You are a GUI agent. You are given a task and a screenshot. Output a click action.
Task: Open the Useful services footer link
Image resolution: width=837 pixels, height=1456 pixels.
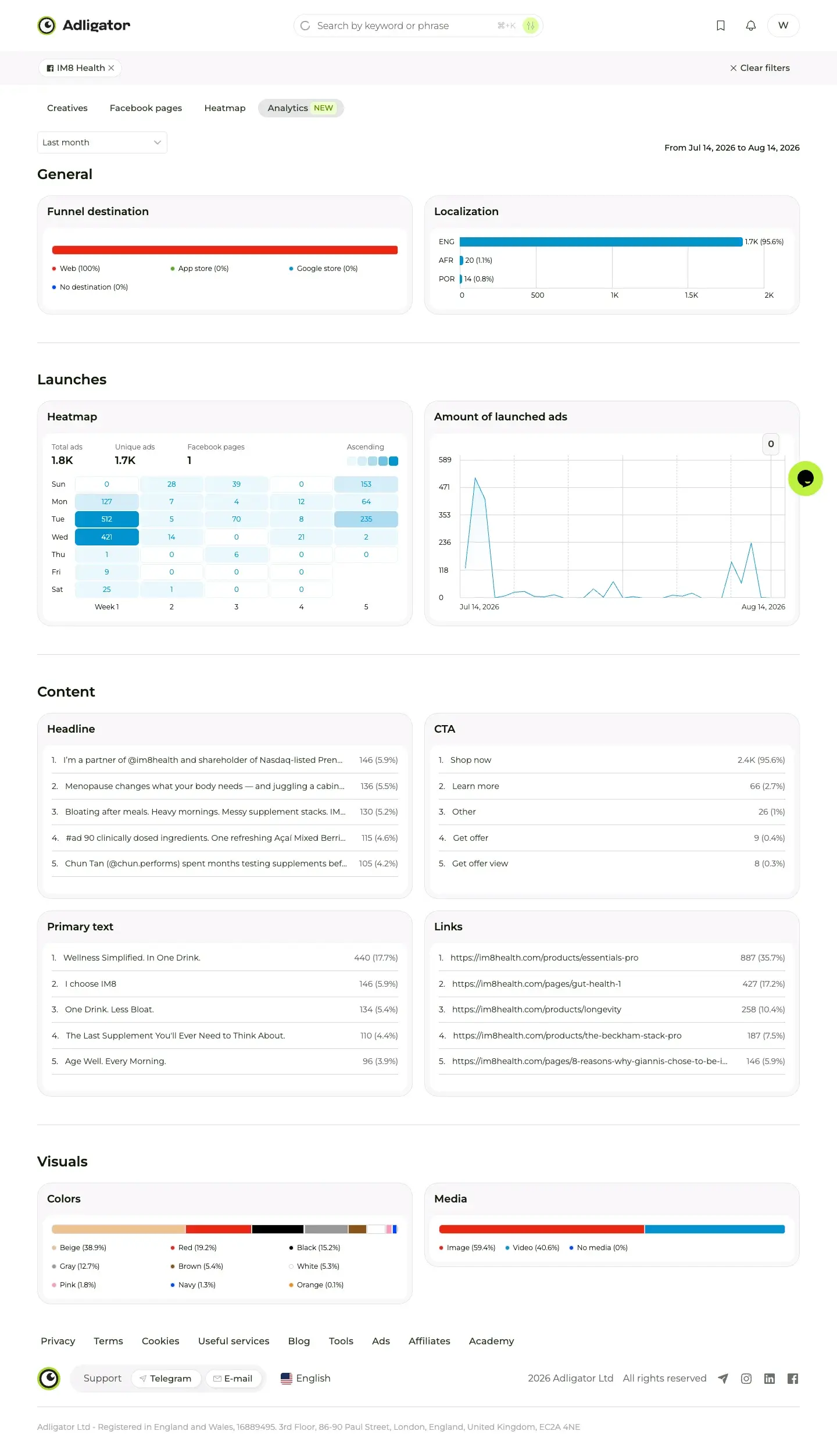234,1341
